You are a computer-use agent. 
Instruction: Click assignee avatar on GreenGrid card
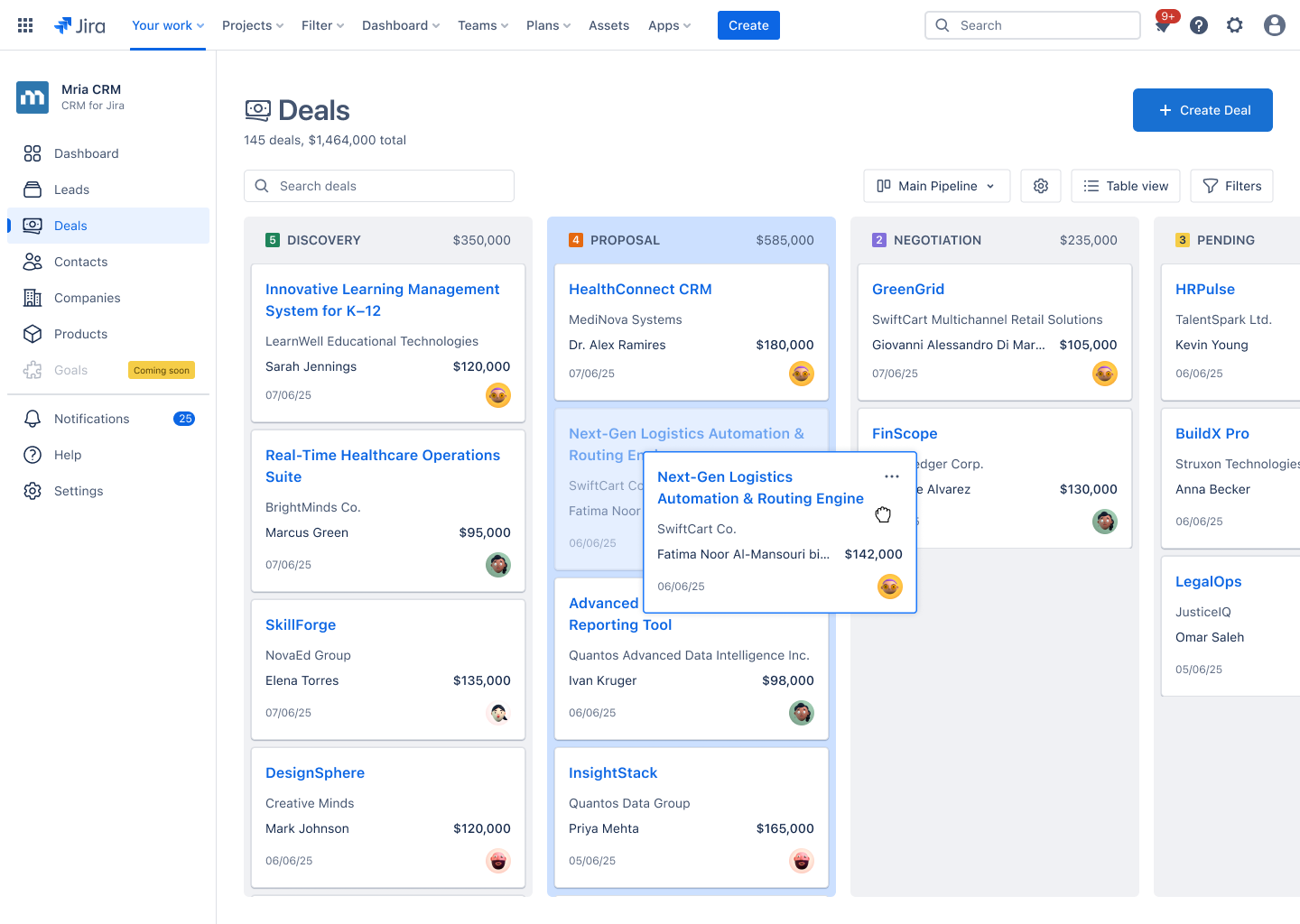click(1105, 374)
